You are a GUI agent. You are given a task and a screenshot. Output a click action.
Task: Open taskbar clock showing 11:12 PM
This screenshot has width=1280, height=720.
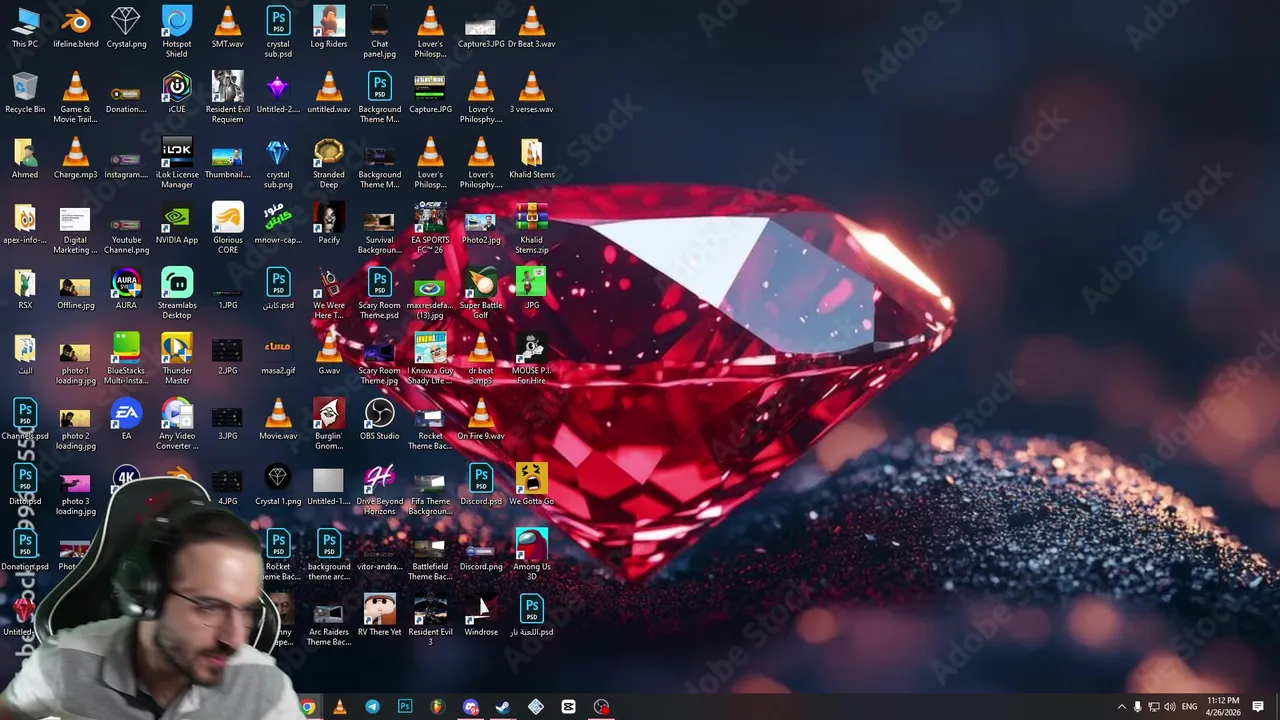pos(1223,706)
